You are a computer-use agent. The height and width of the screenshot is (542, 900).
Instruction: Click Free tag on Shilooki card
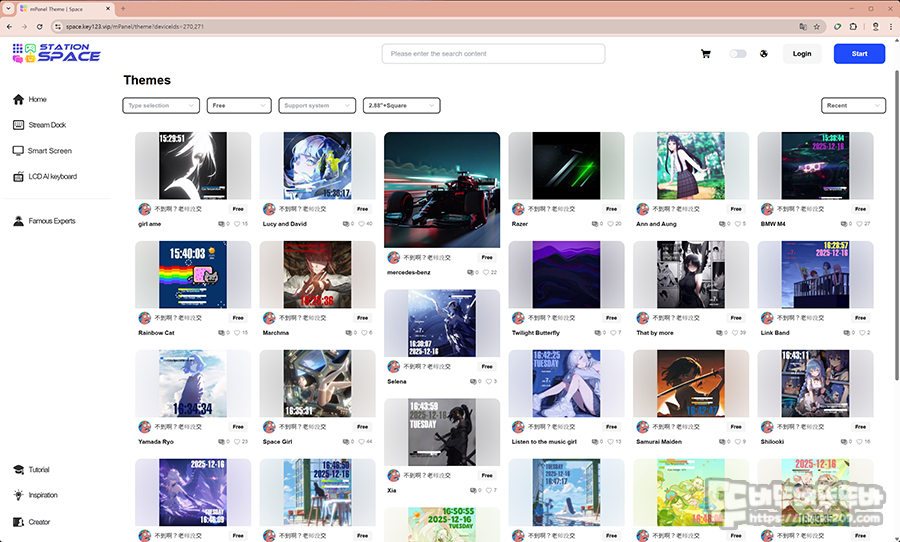tap(860, 427)
